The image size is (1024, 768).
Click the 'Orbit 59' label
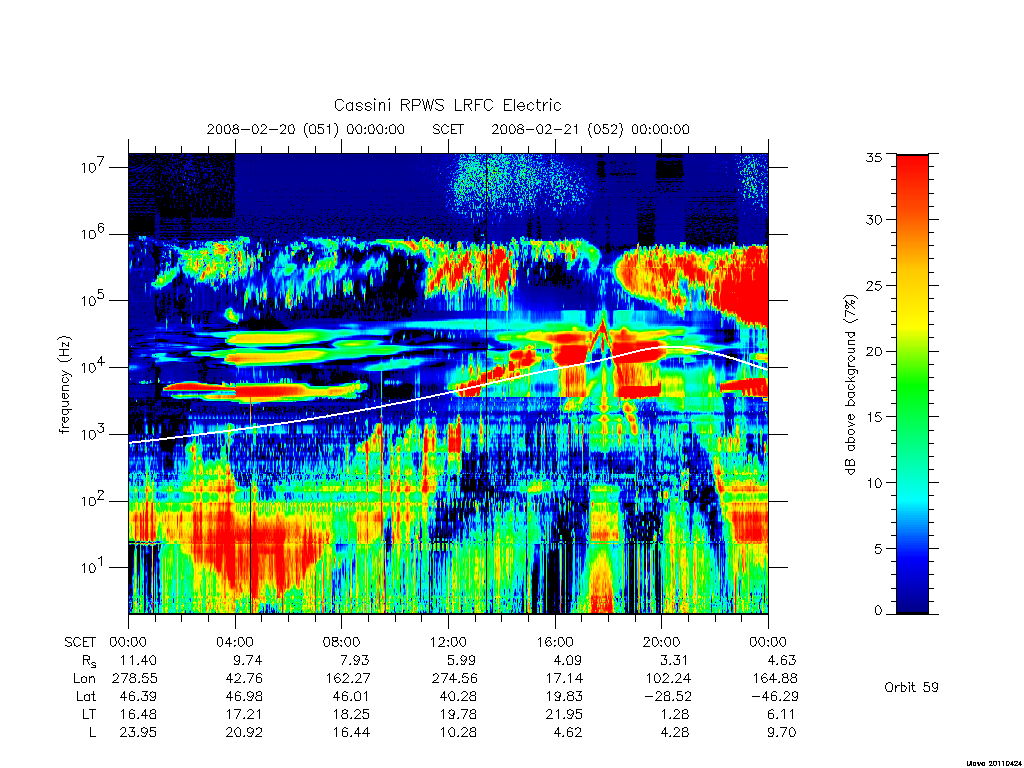(x=911, y=687)
